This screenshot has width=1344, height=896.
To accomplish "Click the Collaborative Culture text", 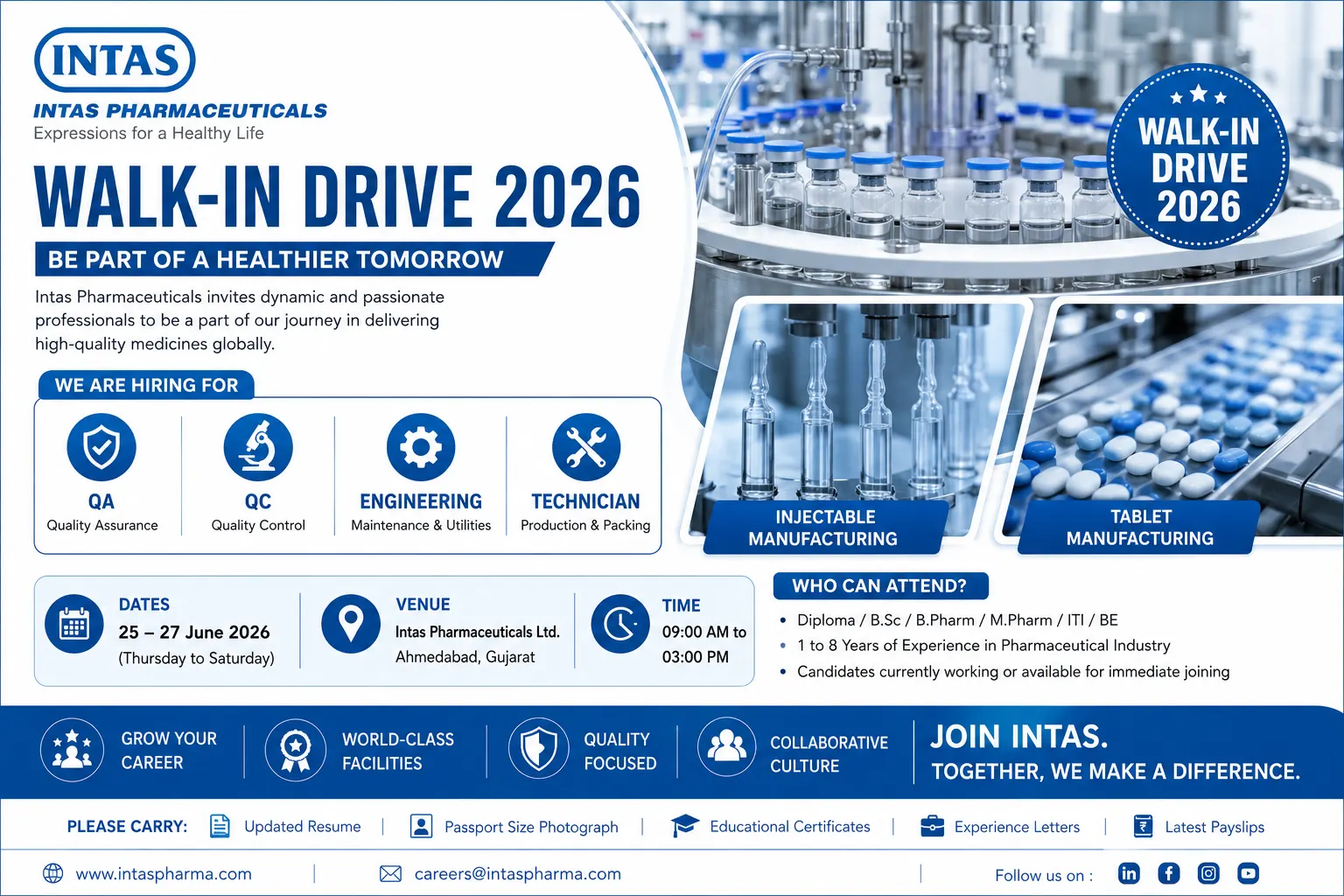I will pyautogui.click(x=829, y=754).
